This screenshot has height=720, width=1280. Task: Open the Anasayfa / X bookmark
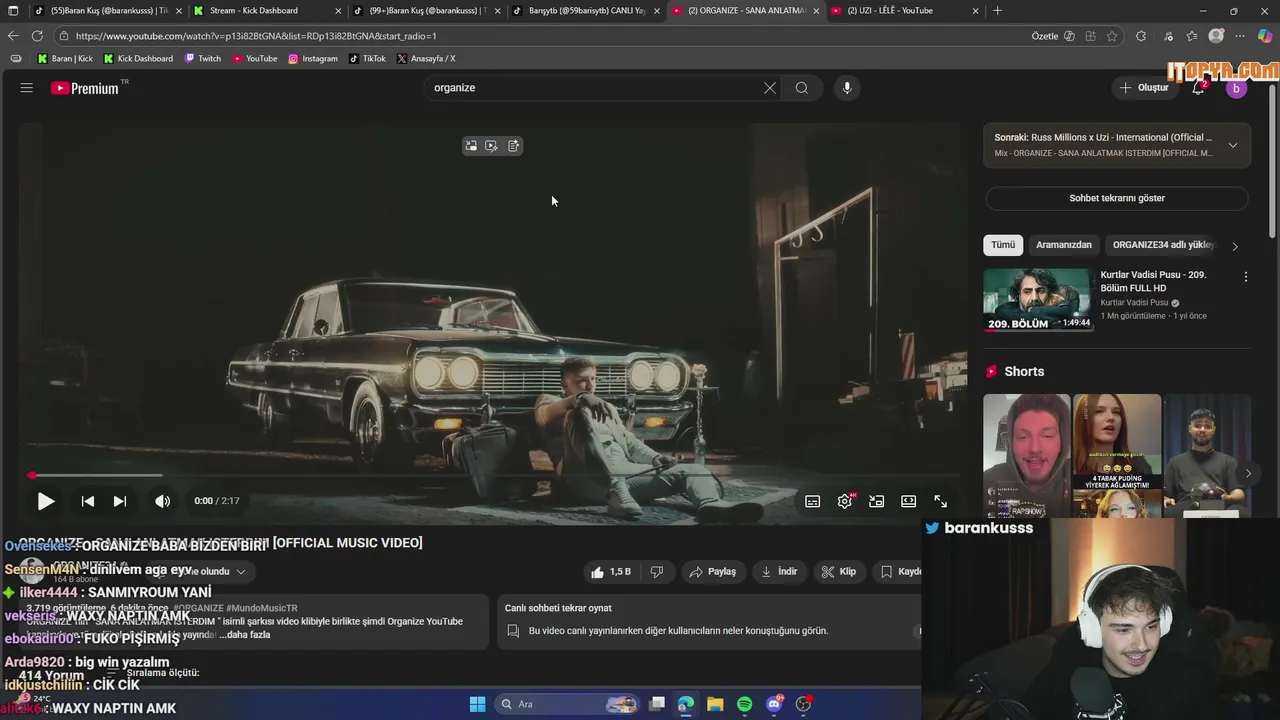[x=426, y=59]
